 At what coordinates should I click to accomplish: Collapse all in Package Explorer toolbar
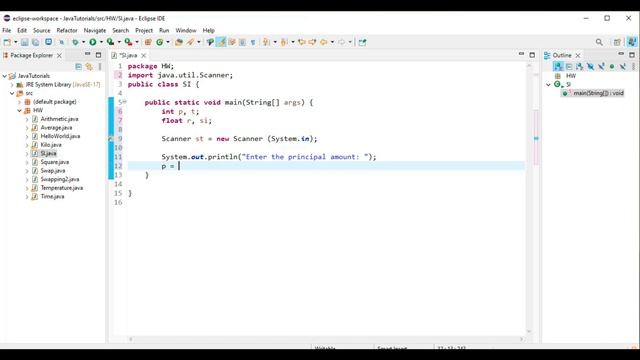(78, 67)
